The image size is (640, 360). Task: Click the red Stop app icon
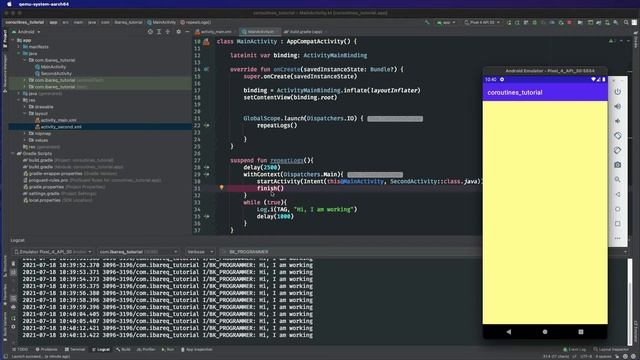click(x=569, y=22)
